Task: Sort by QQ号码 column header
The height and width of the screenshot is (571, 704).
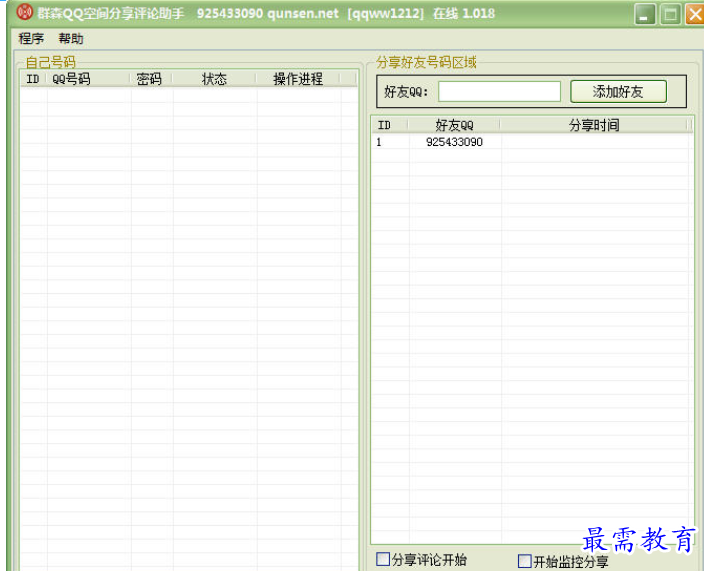Action: tap(88, 79)
